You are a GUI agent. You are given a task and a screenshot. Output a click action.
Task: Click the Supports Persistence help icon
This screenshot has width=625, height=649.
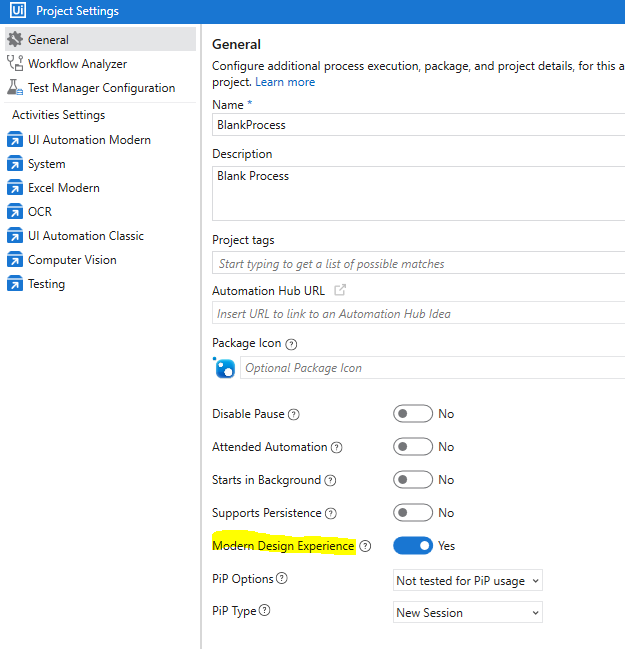click(331, 514)
